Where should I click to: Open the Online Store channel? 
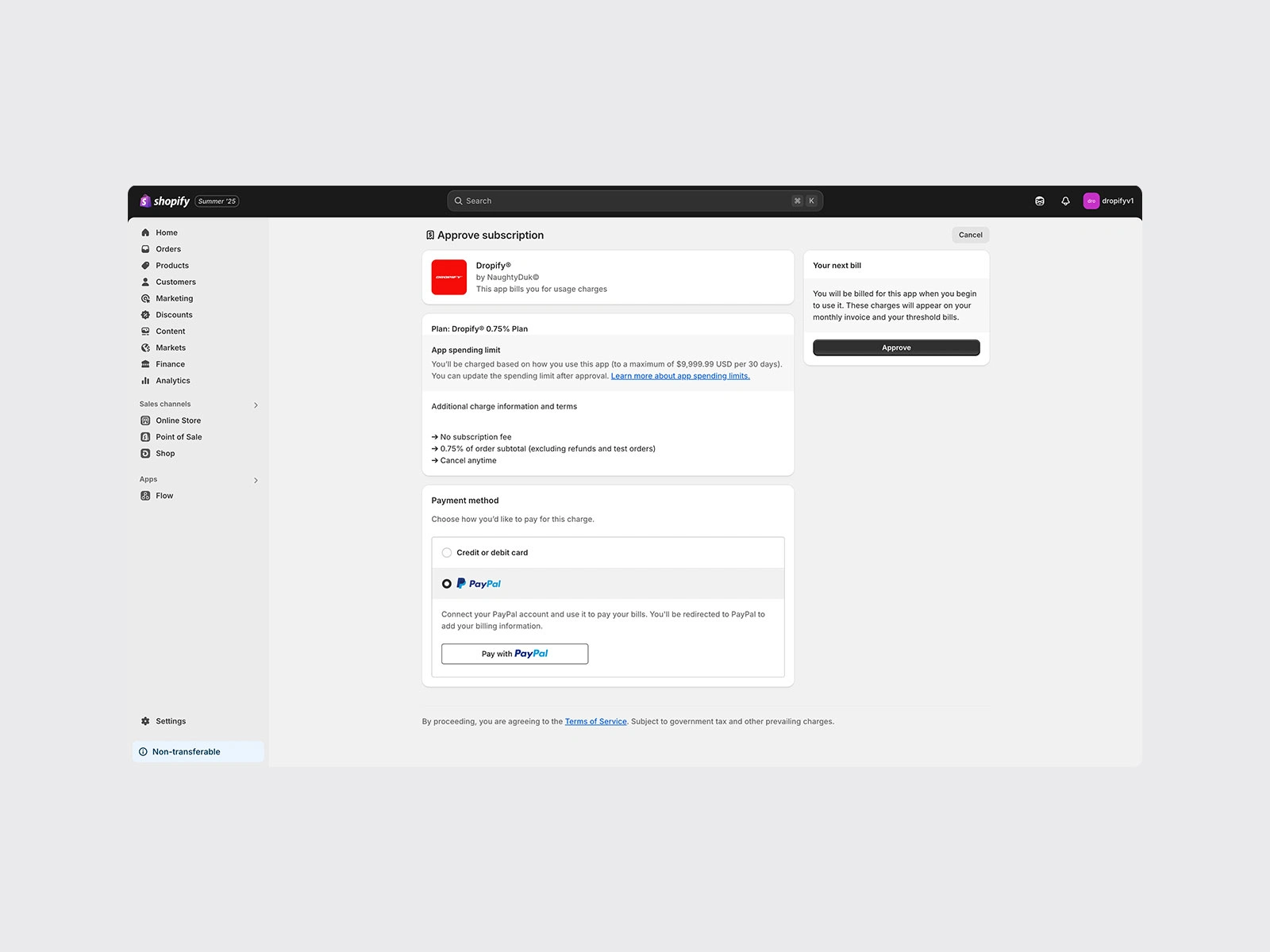(x=179, y=420)
